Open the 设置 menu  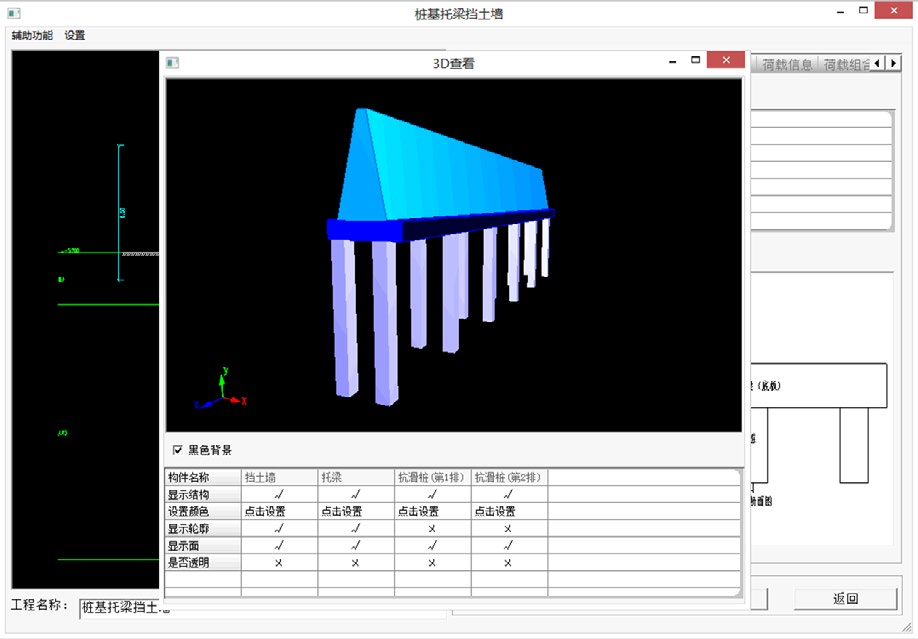pos(75,35)
